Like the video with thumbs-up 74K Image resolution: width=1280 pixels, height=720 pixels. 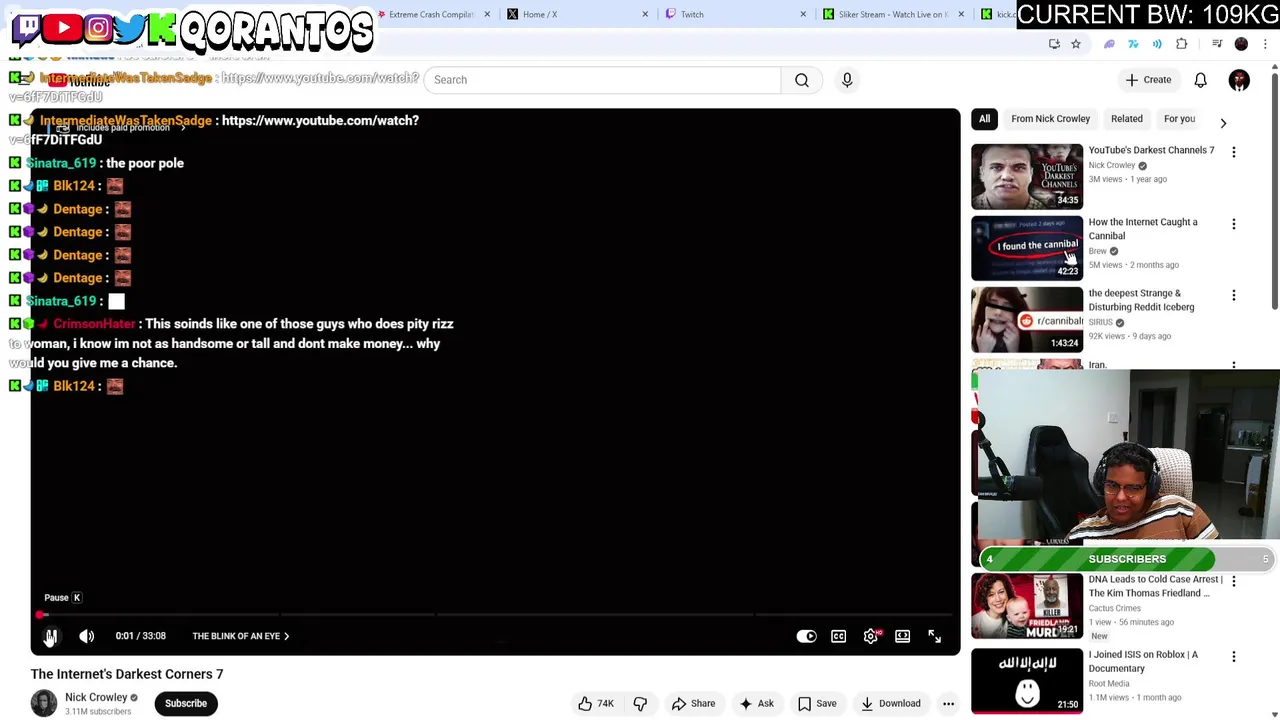pos(596,703)
